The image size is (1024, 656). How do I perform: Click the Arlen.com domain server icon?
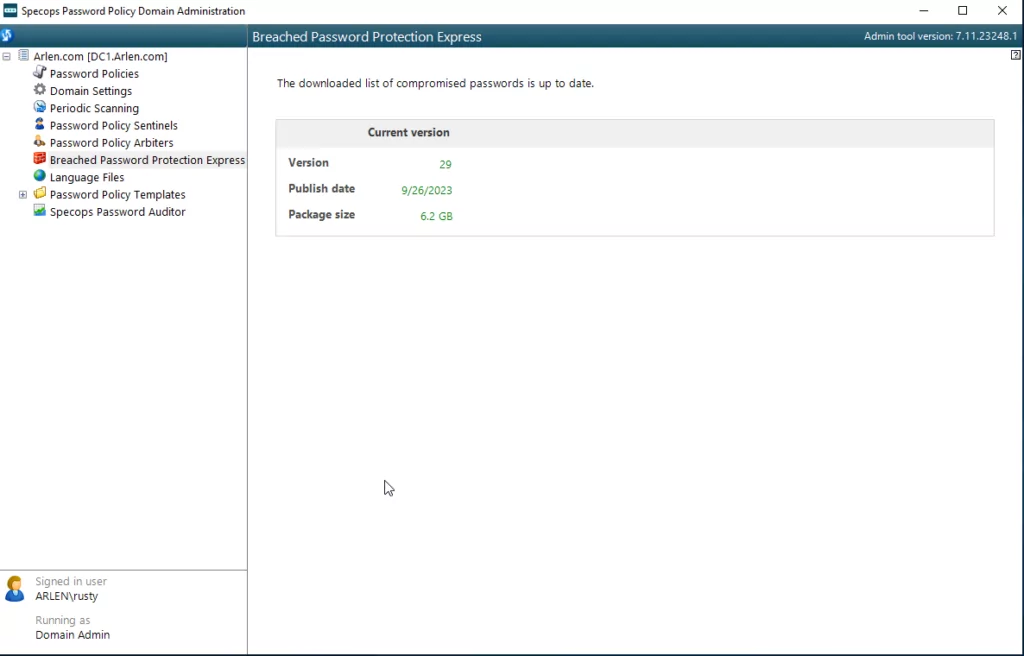[x=24, y=56]
